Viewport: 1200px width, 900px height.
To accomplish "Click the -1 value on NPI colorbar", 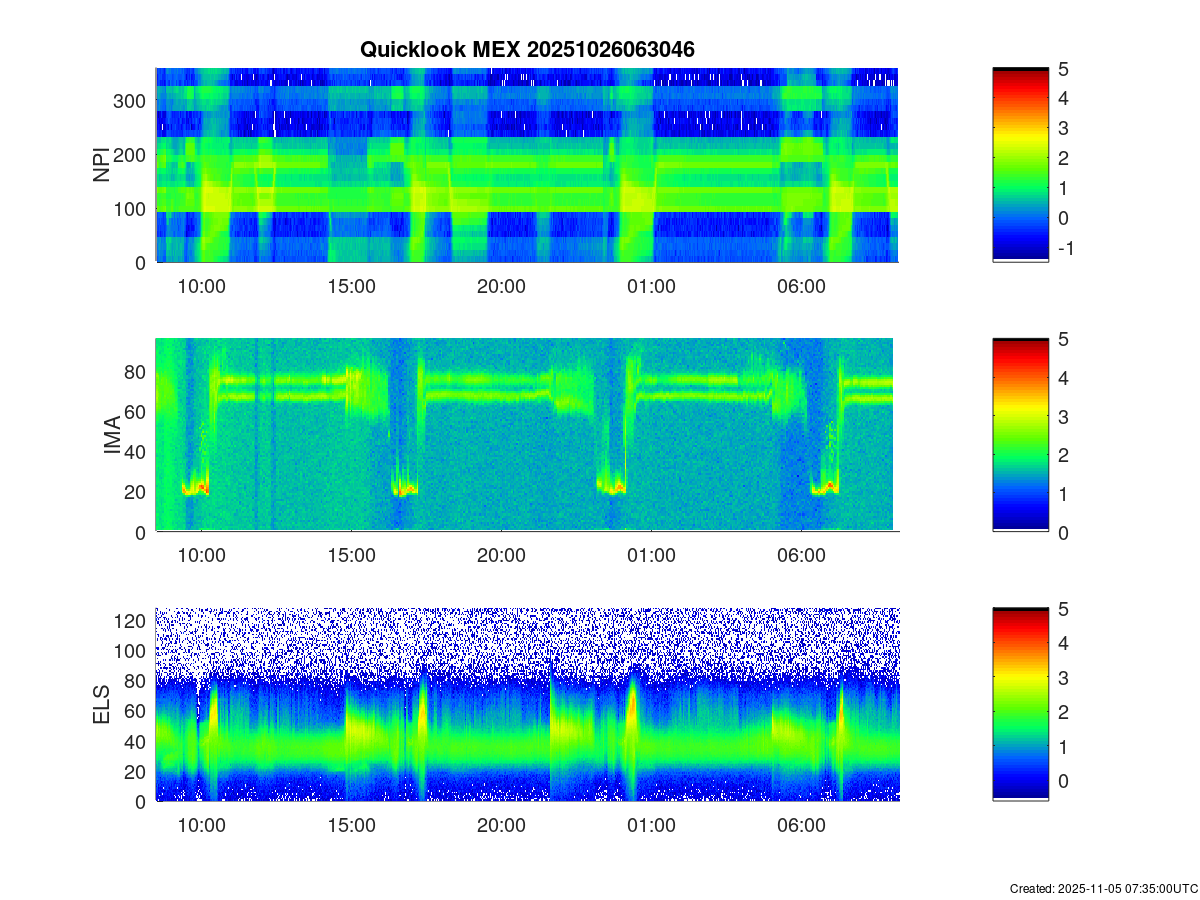I will point(1064,248).
